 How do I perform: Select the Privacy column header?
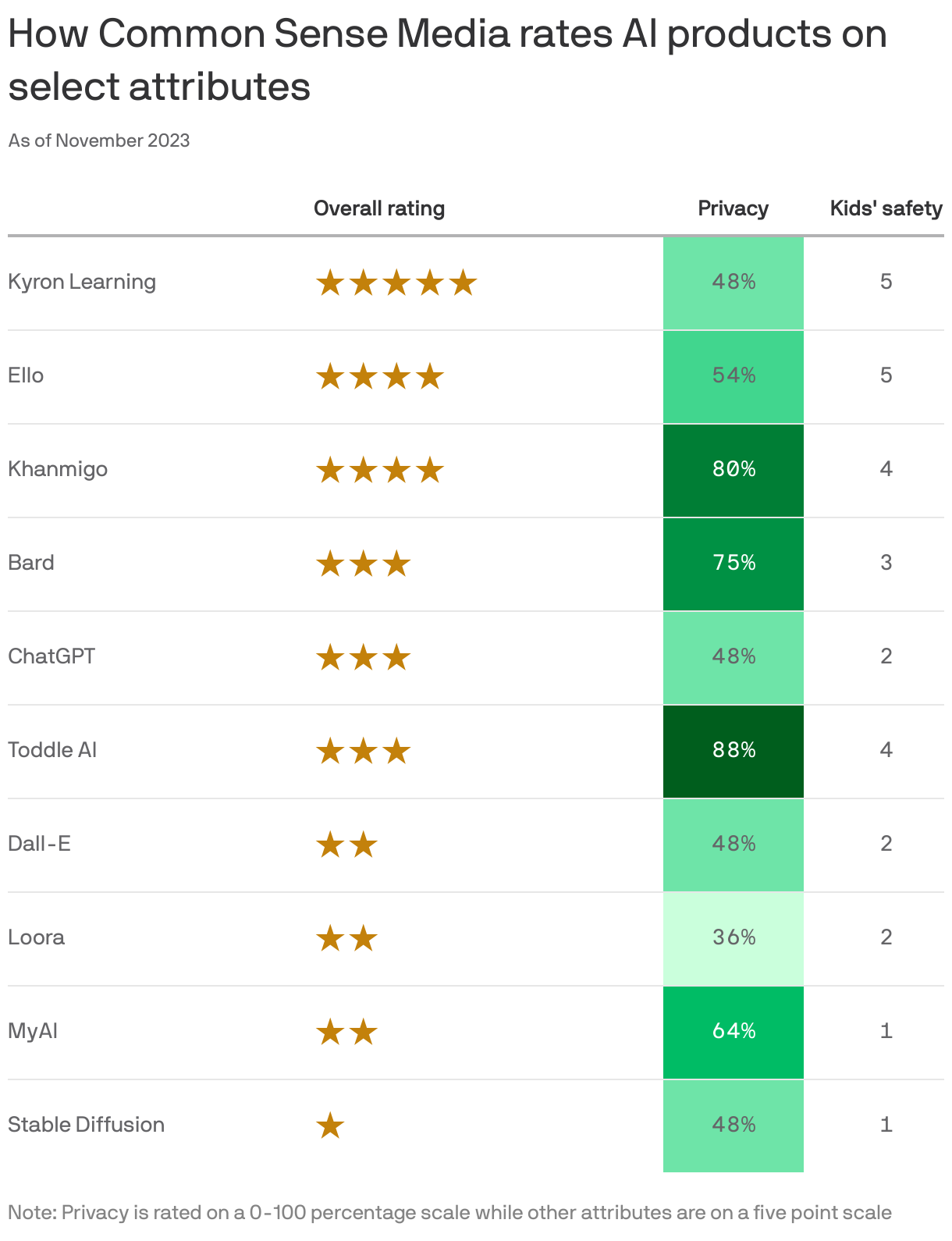pos(734,208)
